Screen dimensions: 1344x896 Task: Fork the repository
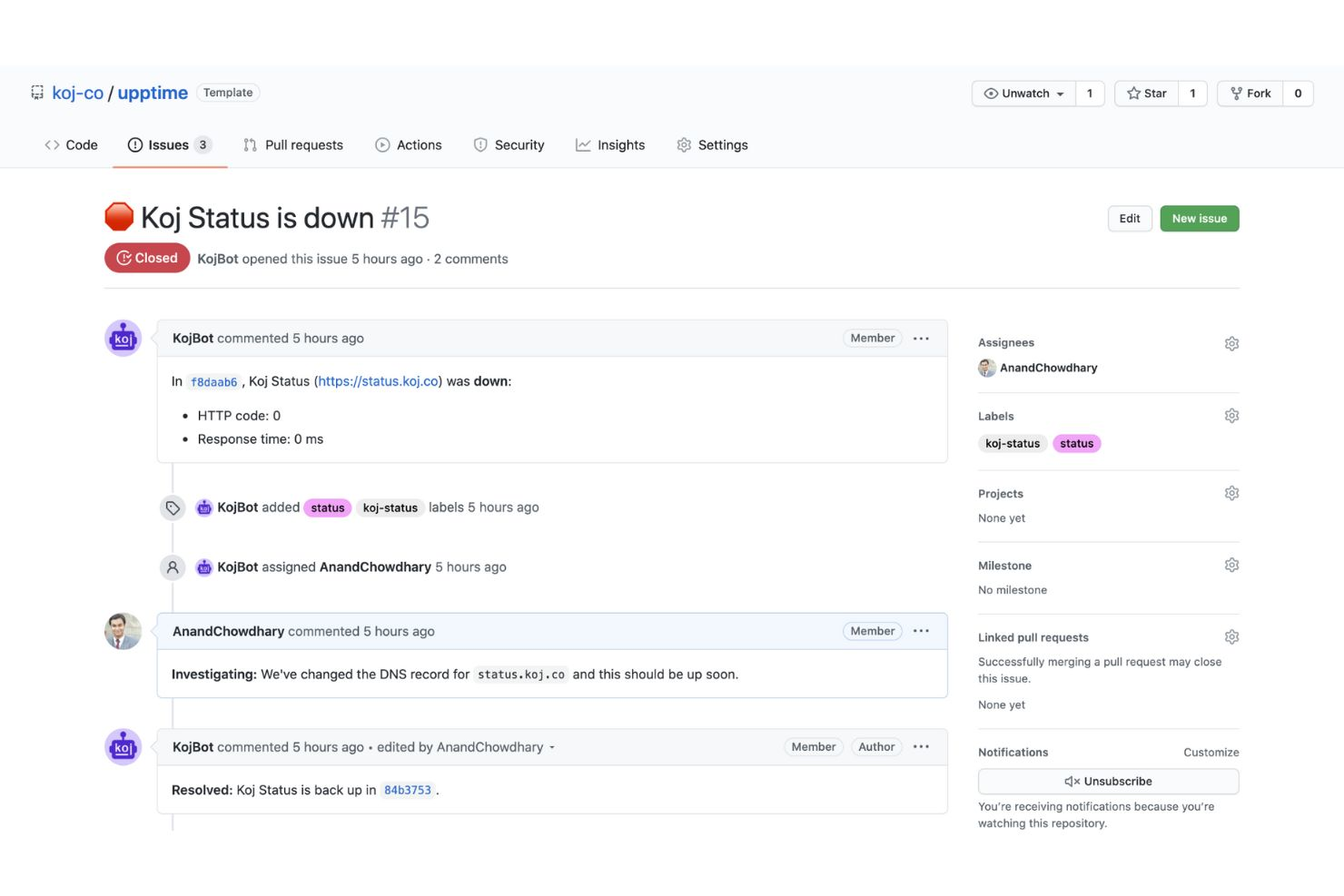click(1250, 94)
